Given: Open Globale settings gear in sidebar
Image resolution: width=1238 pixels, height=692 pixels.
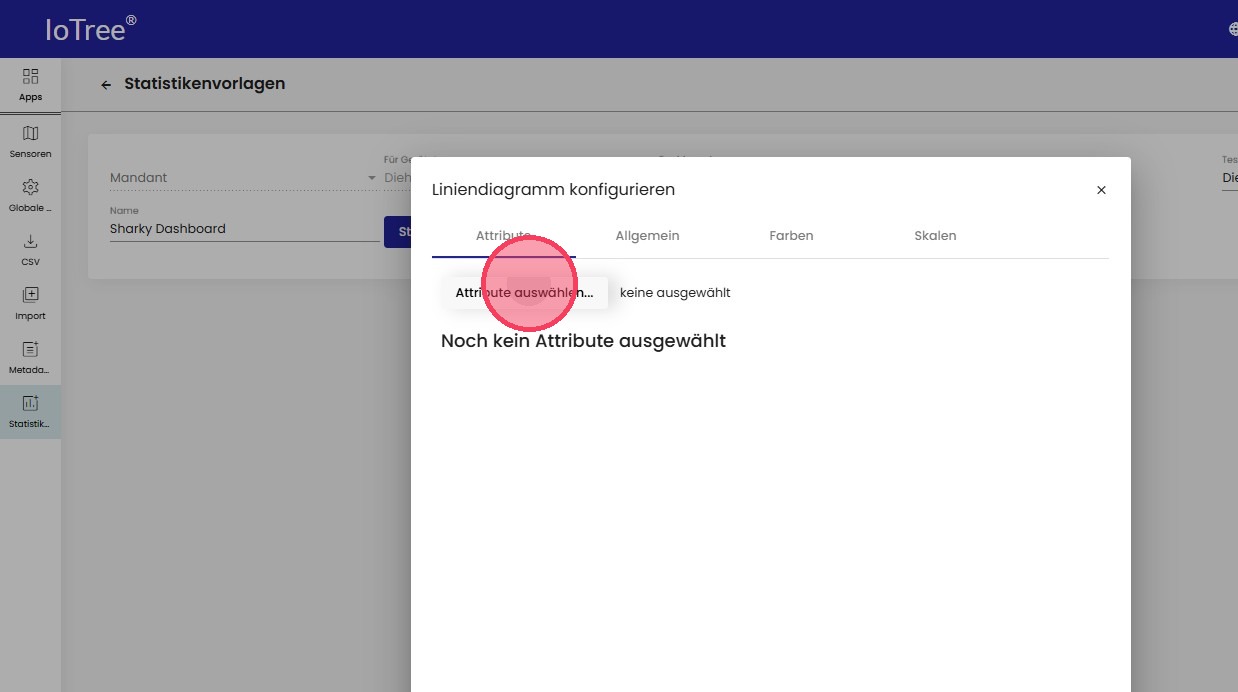Looking at the screenshot, I should pos(30,194).
